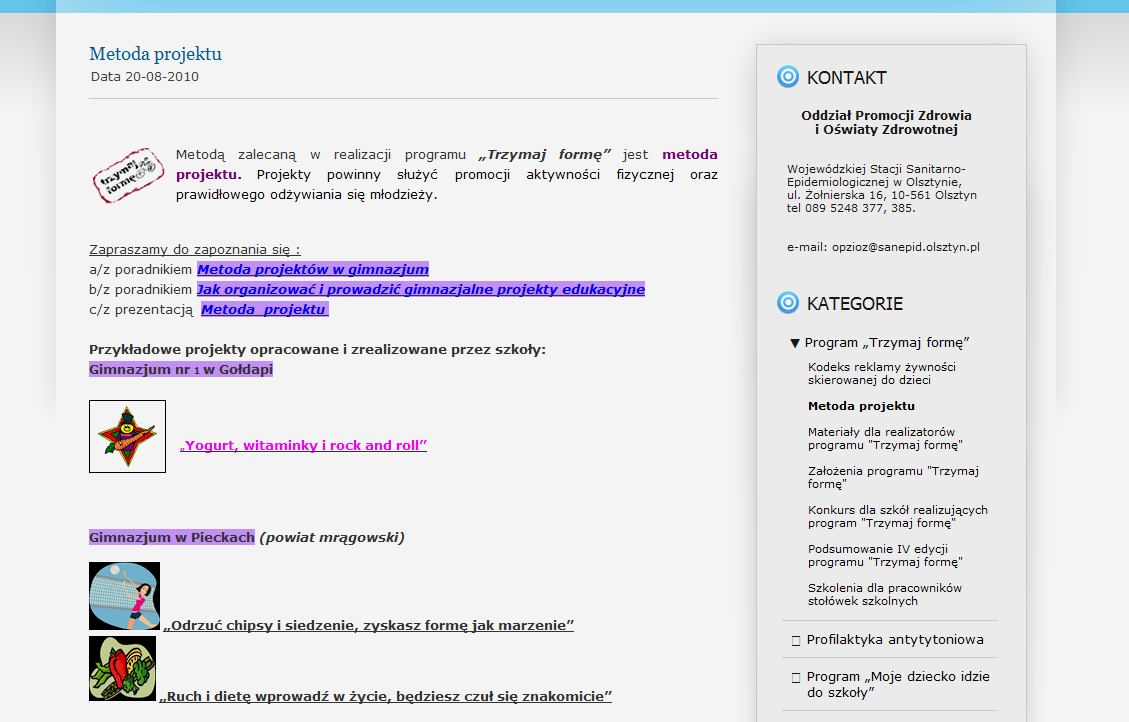Click the Zapraszamy do zapoznania się text
This screenshot has height=722, width=1129.
click(x=194, y=249)
